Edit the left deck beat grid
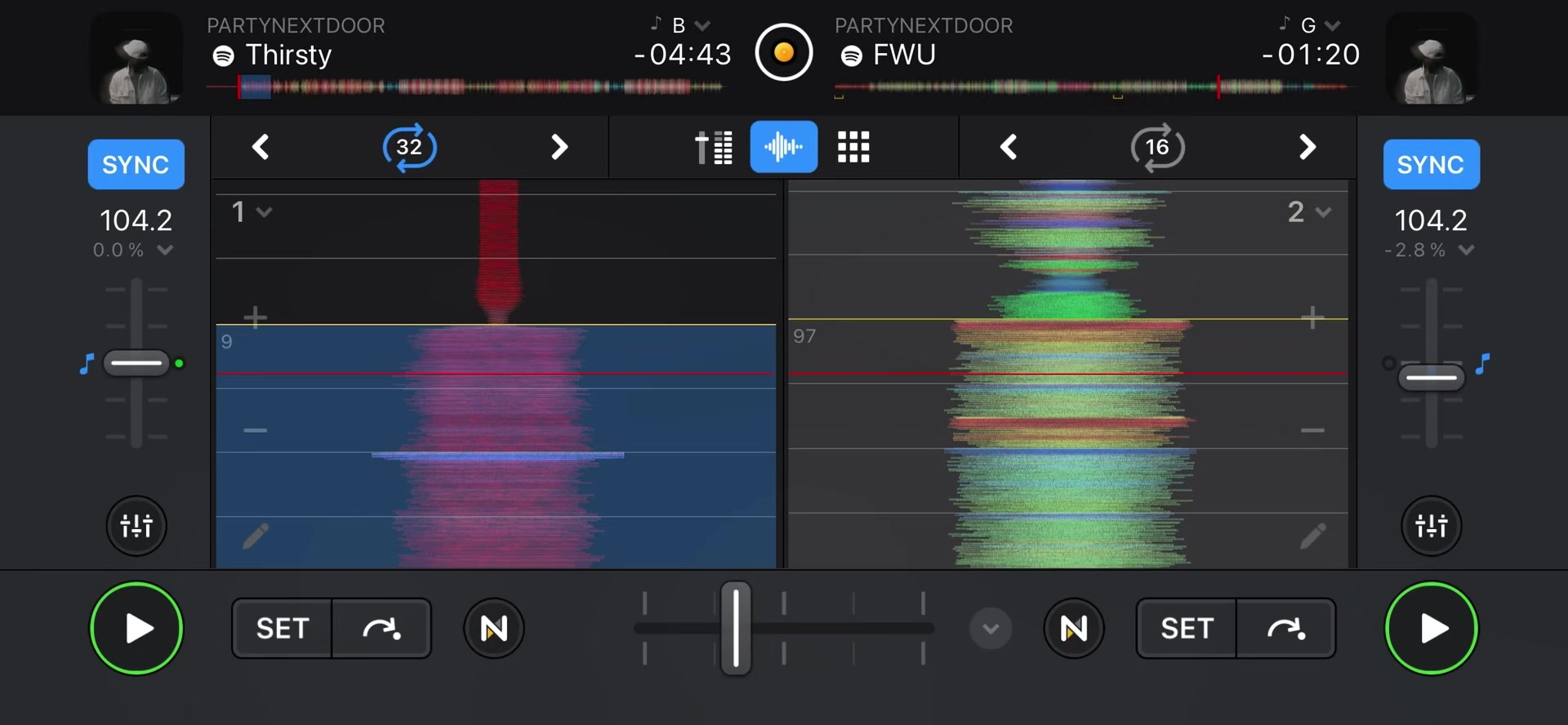Image resolution: width=1568 pixels, height=725 pixels. pyautogui.click(x=256, y=536)
